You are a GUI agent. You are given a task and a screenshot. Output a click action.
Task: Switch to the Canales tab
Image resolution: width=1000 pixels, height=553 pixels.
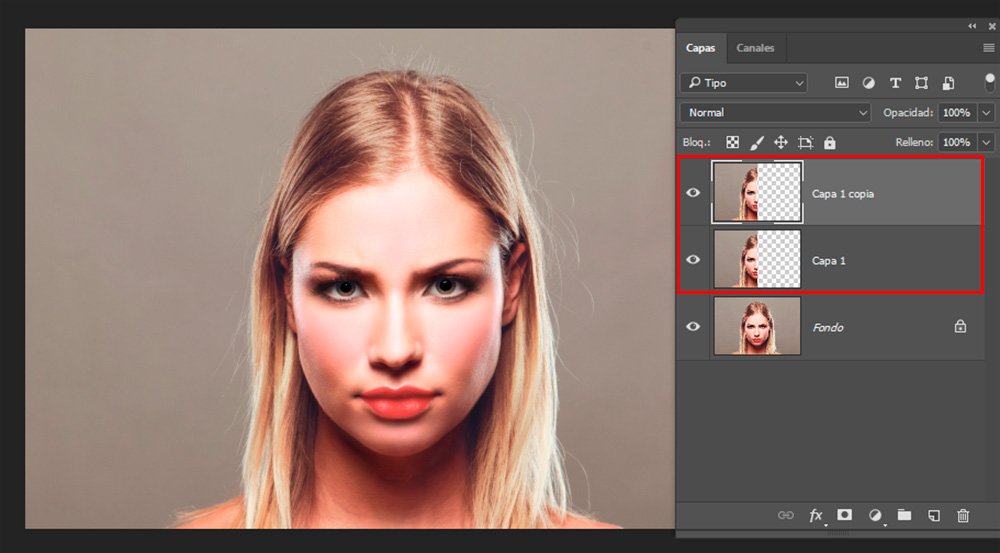[x=755, y=48]
